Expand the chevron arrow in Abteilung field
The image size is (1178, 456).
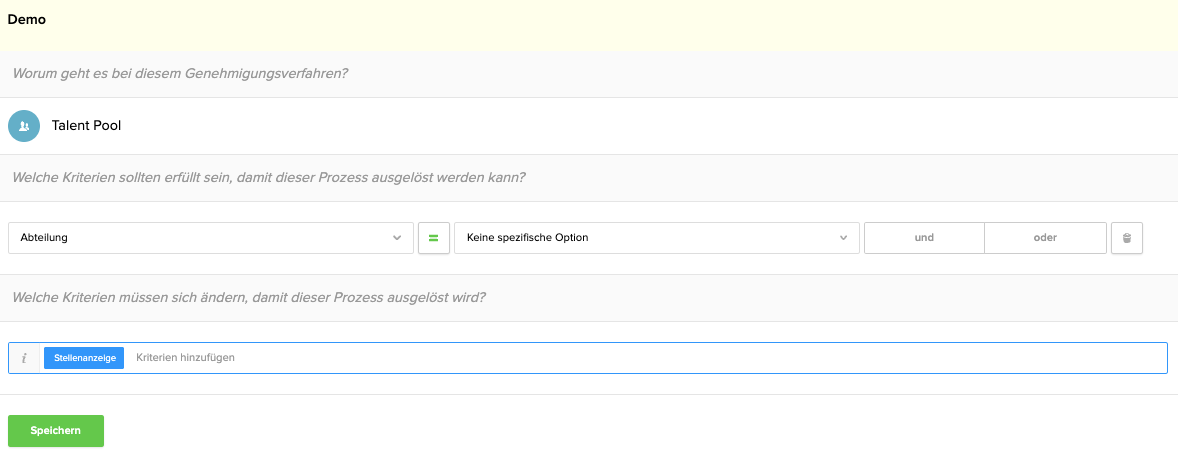(x=397, y=238)
